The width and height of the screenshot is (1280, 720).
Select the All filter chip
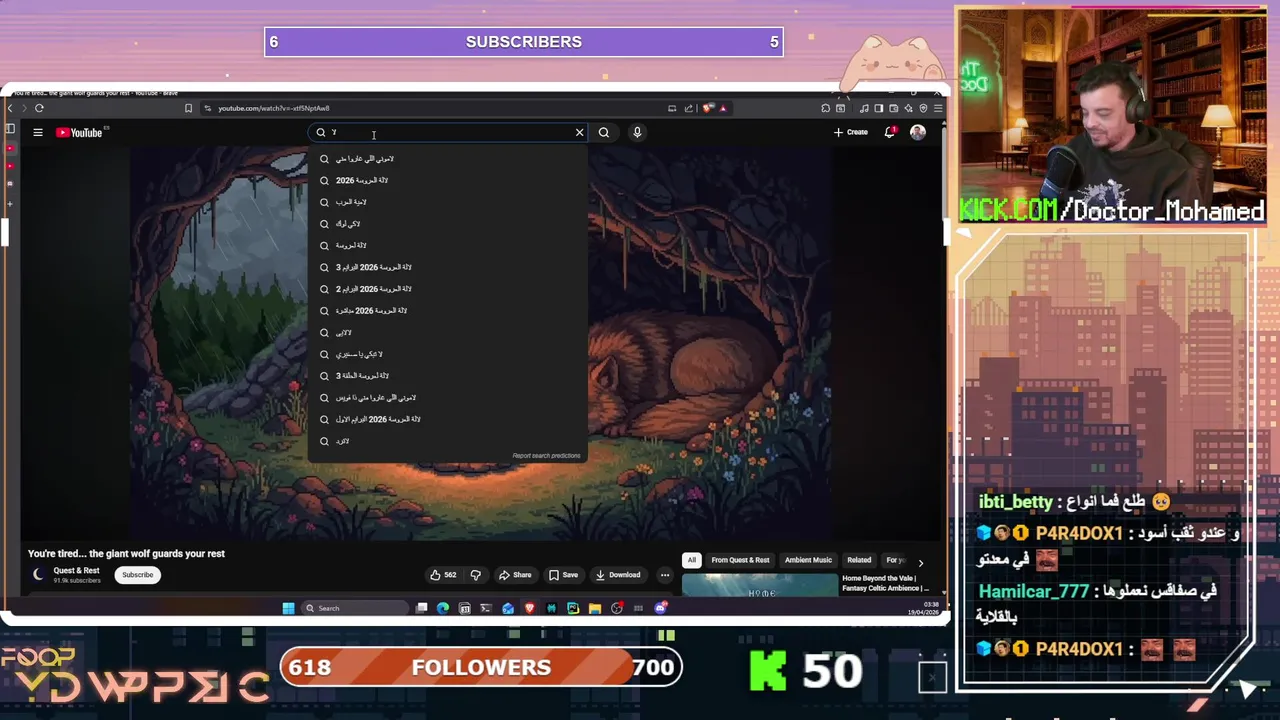point(691,560)
